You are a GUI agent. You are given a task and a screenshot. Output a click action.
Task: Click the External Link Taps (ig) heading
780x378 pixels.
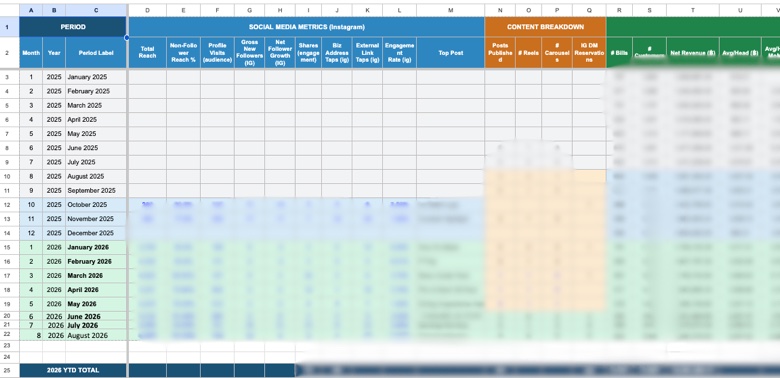pos(367,53)
